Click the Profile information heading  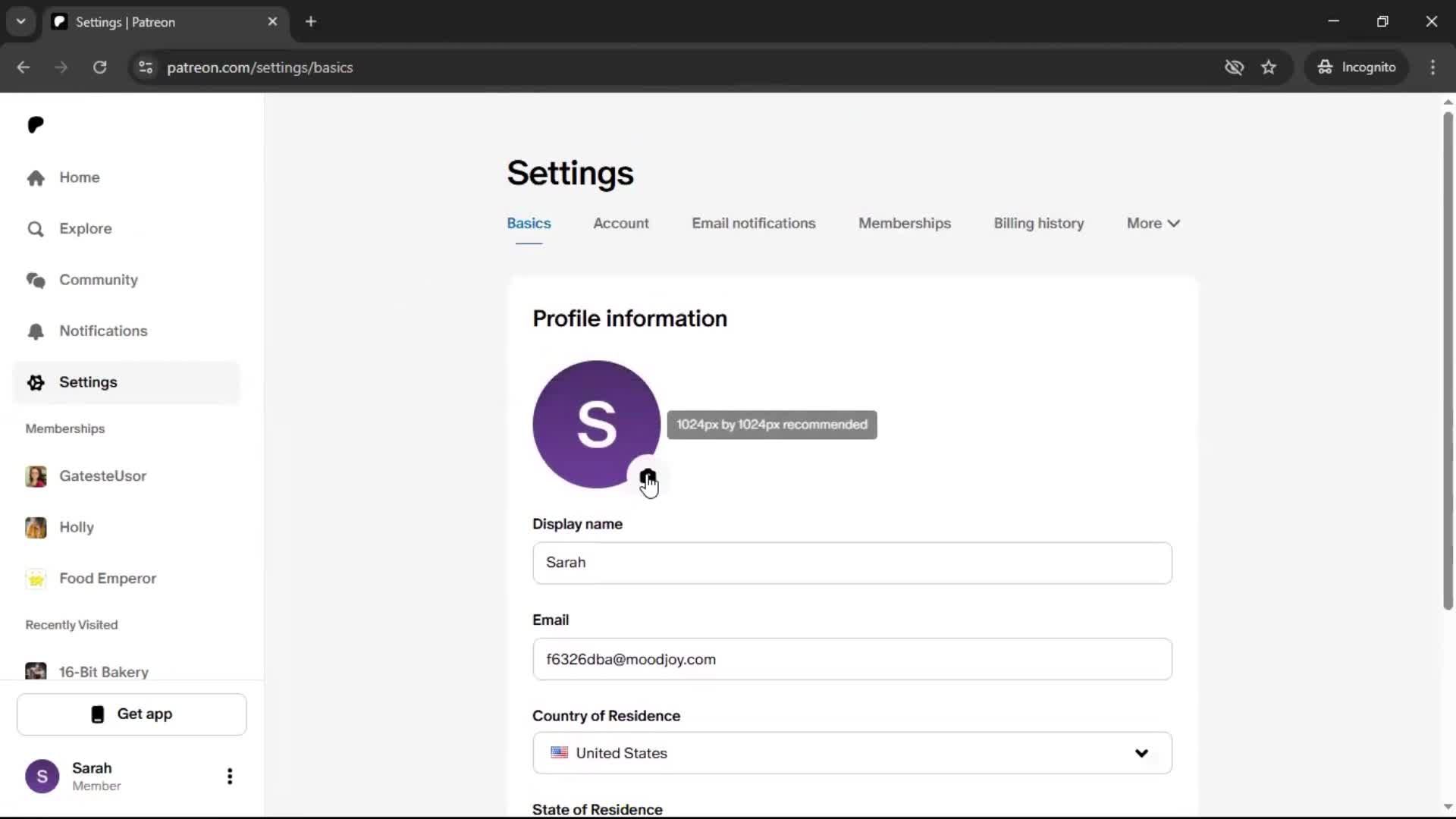click(629, 318)
